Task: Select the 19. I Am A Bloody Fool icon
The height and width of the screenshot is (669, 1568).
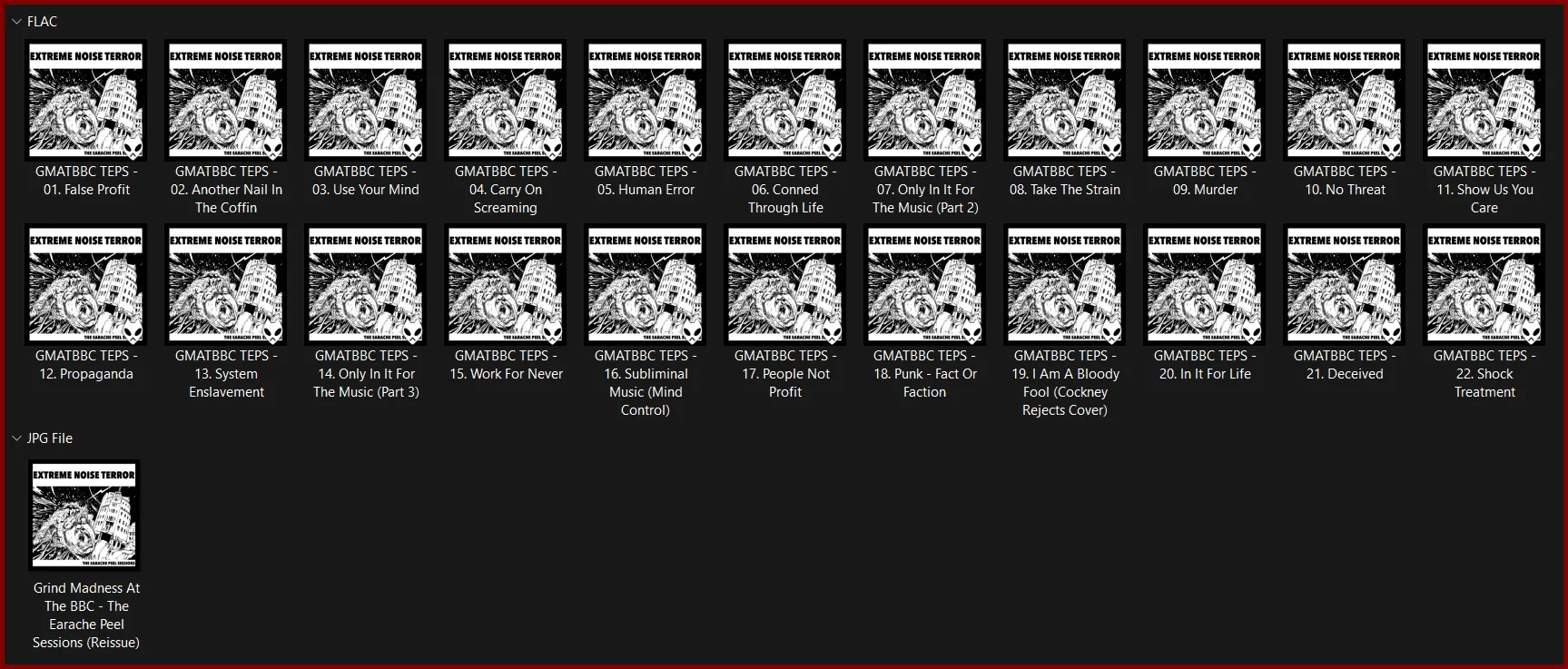Action: [1065, 284]
